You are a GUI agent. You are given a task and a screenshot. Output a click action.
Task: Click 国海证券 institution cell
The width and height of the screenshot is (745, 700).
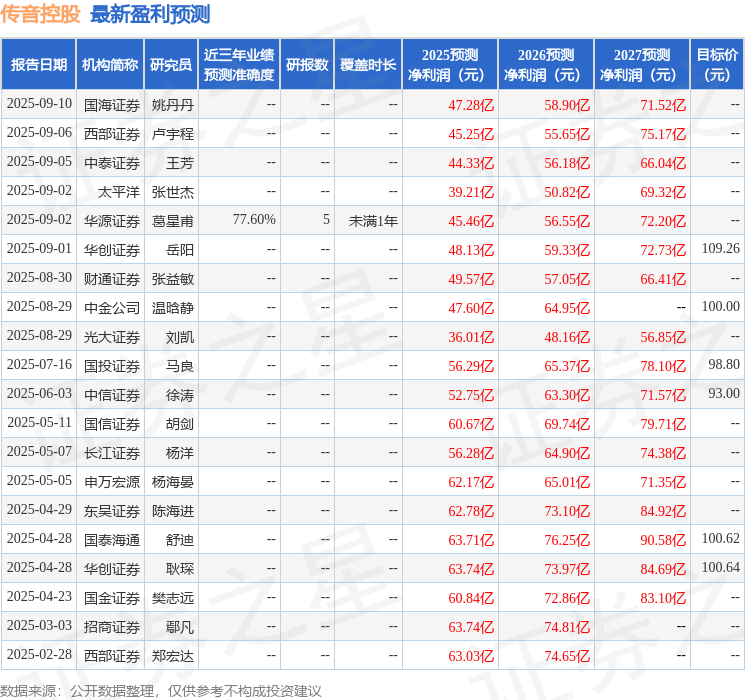(112, 105)
